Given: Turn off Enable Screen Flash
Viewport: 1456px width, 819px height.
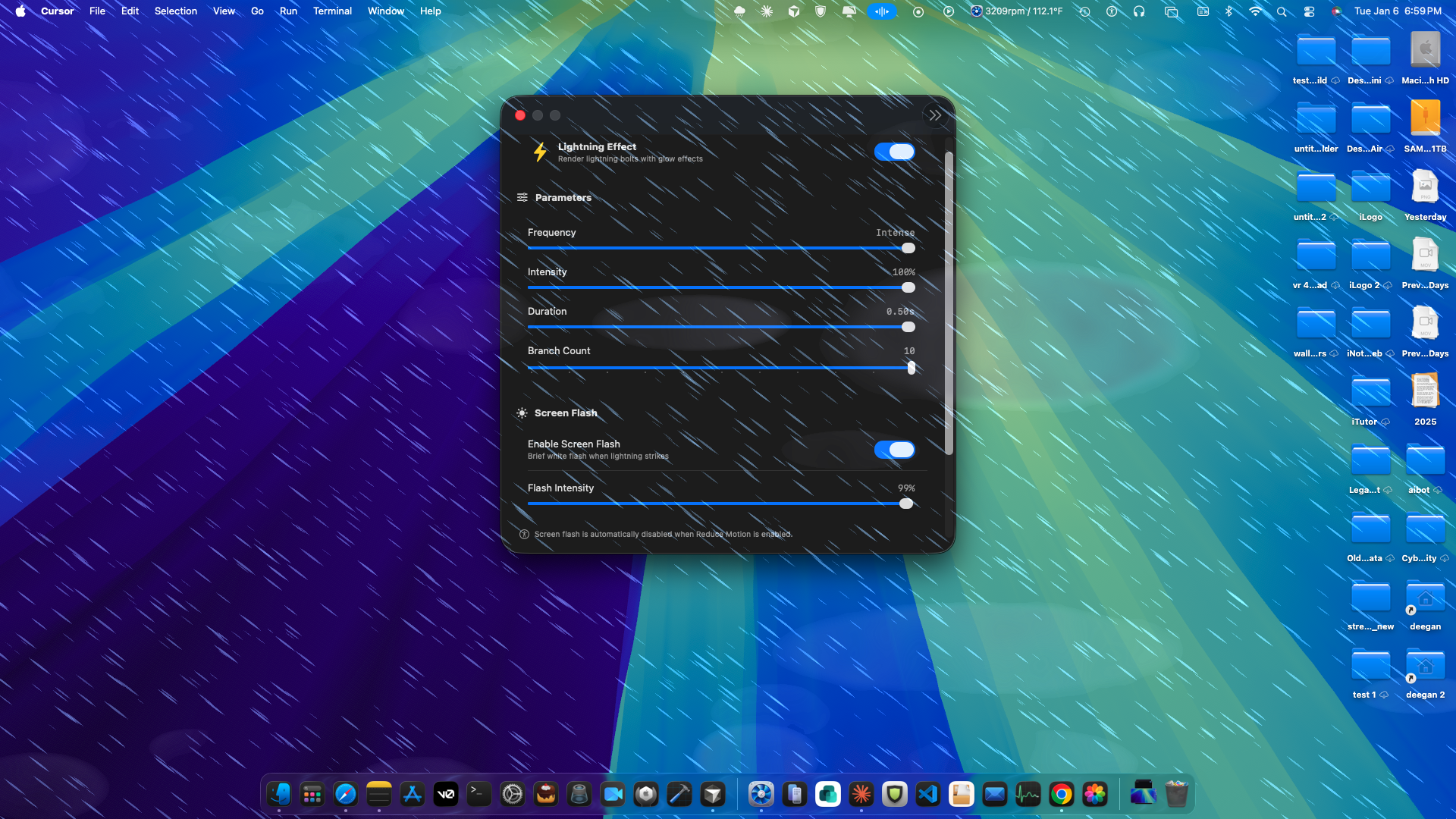Looking at the screenshot, I should (895, 450).
